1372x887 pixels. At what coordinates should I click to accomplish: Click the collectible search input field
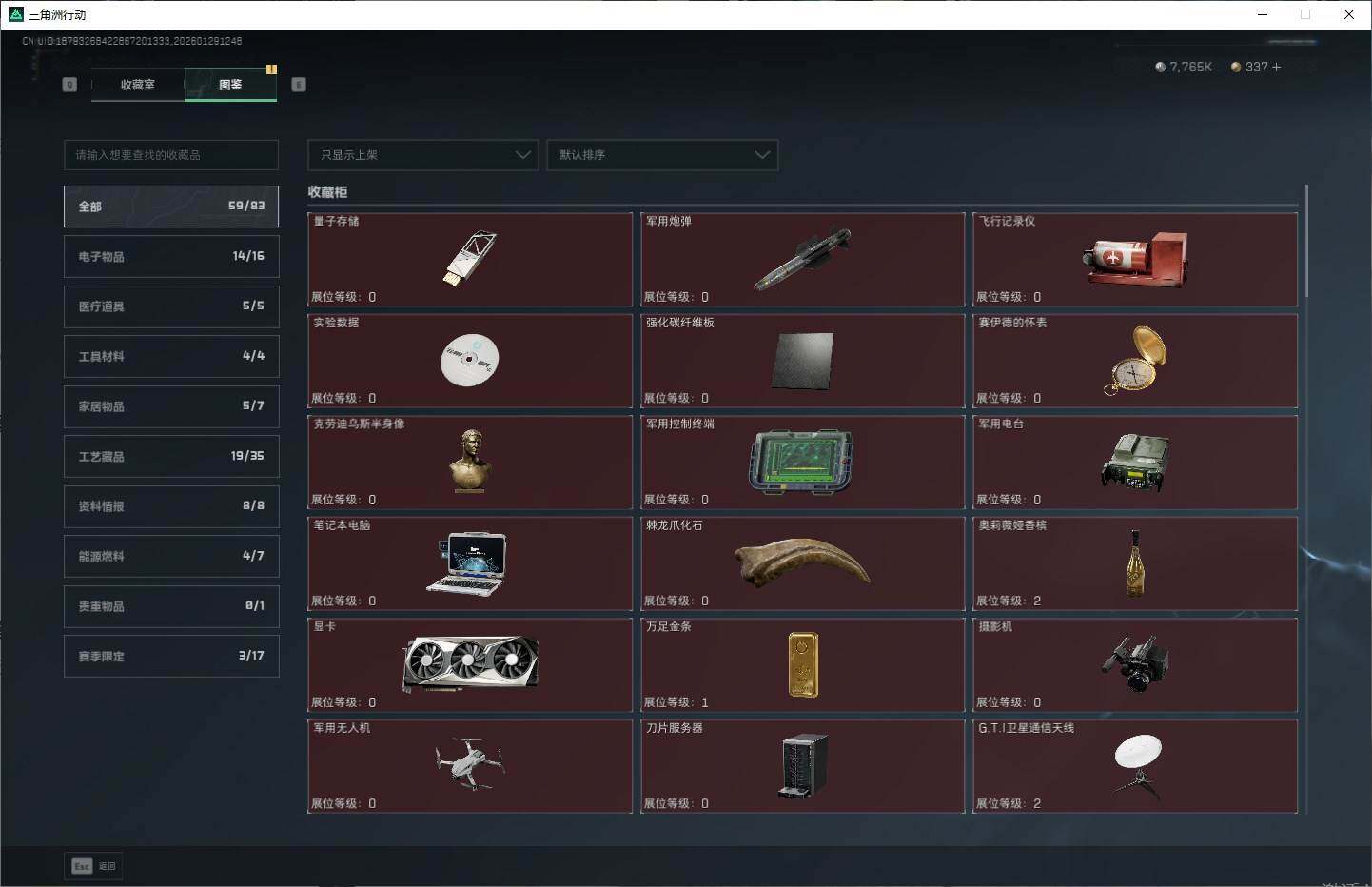(x=171, y=155)
